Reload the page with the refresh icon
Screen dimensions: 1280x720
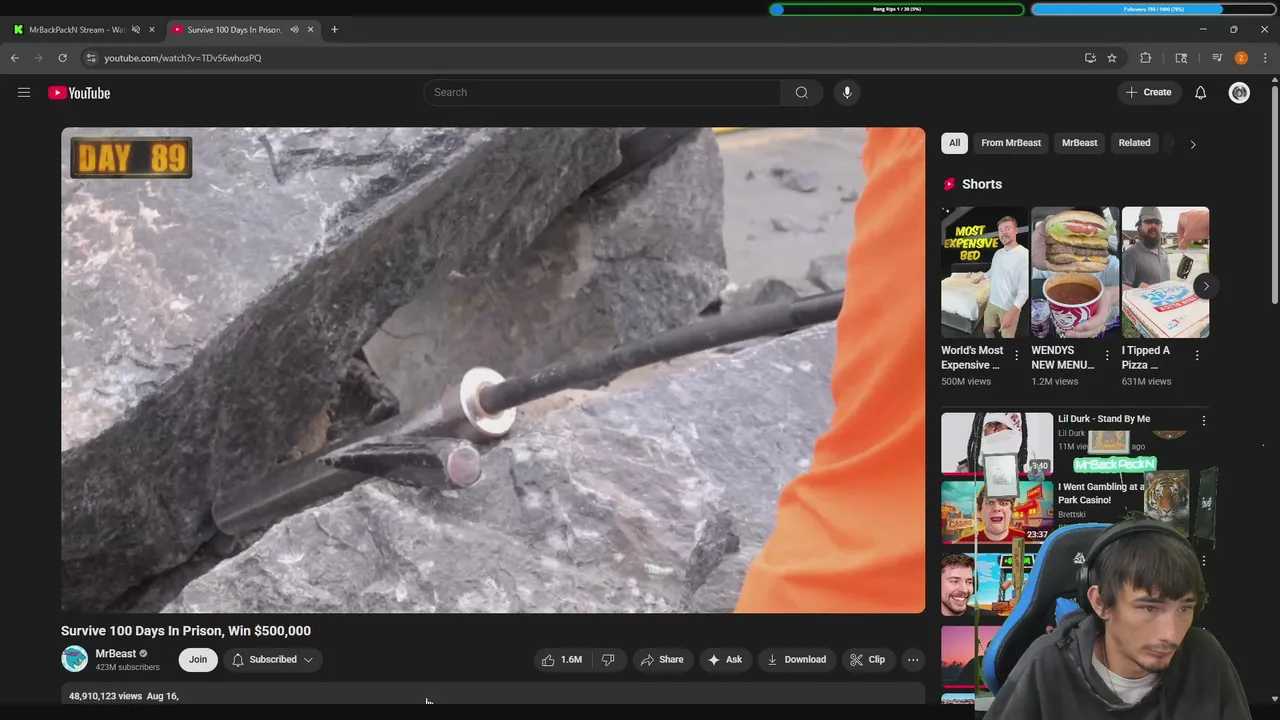[62, 58]
